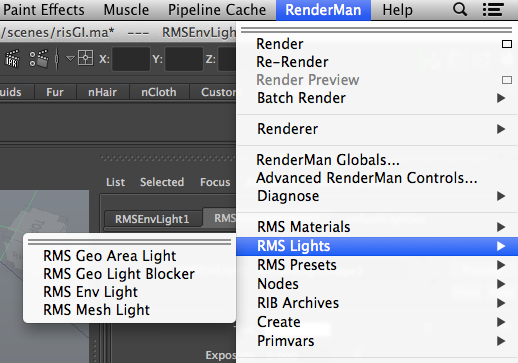This screenshot has width=518, height=363.
Task: Open the Muscle menu
Action: click(x=126, y=10)
